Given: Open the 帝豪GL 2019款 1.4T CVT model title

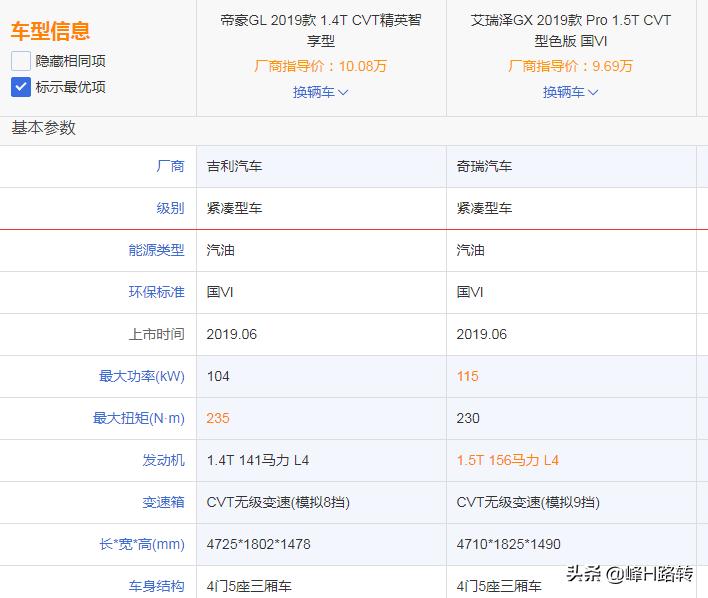Looking at the screenshot, I should click(321, 30).
